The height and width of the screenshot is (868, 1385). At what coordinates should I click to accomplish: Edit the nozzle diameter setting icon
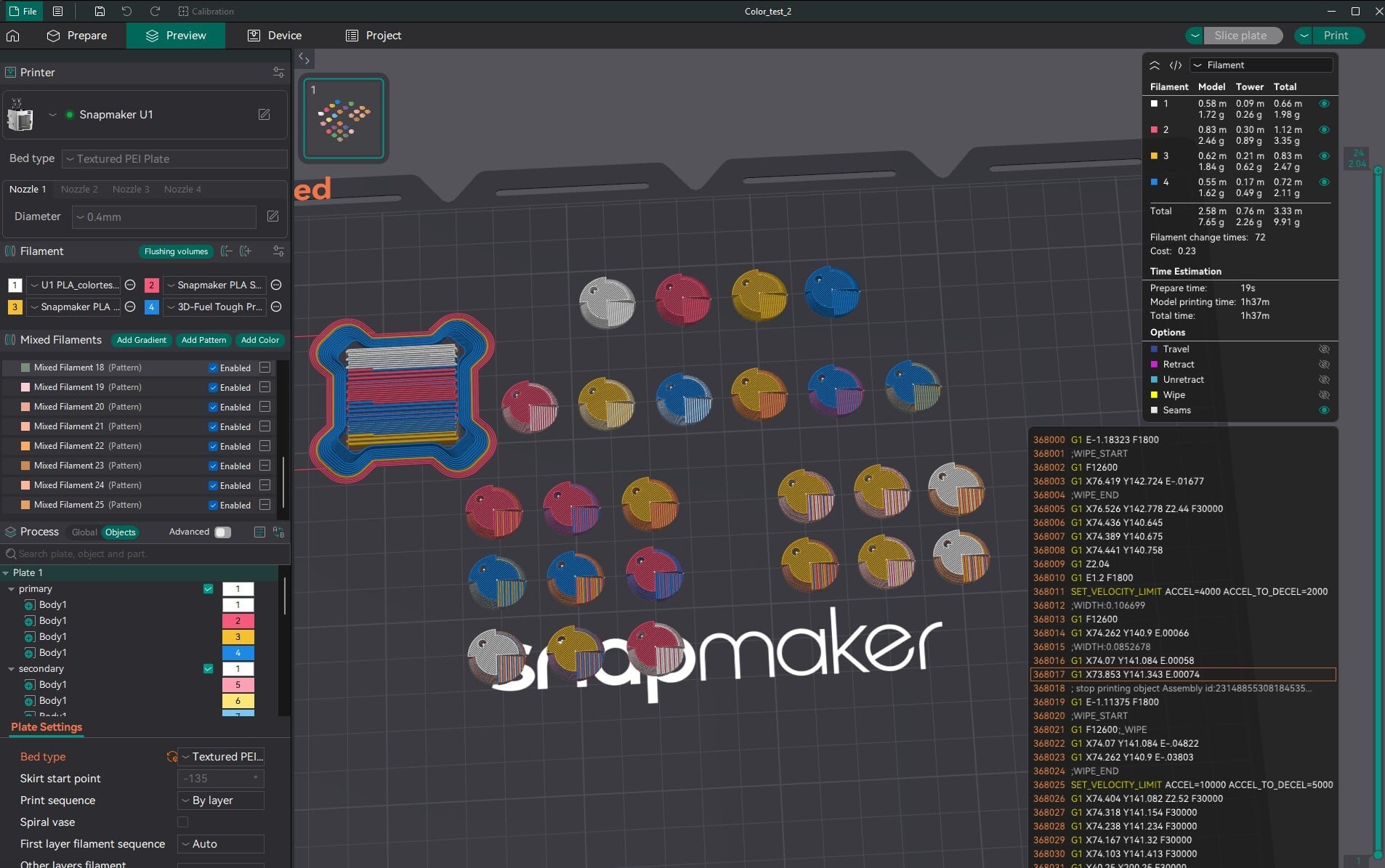click(x=272, y=216)
